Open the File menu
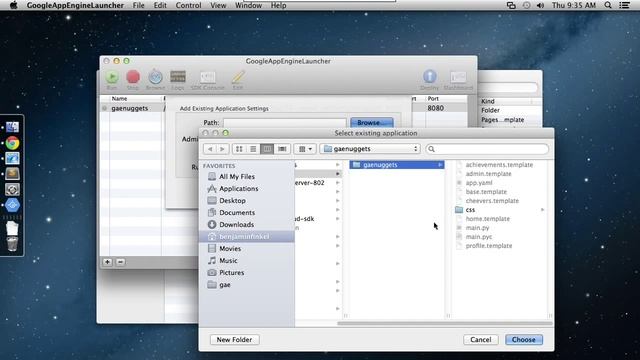 pyautogui.click(x=138, y=5)
